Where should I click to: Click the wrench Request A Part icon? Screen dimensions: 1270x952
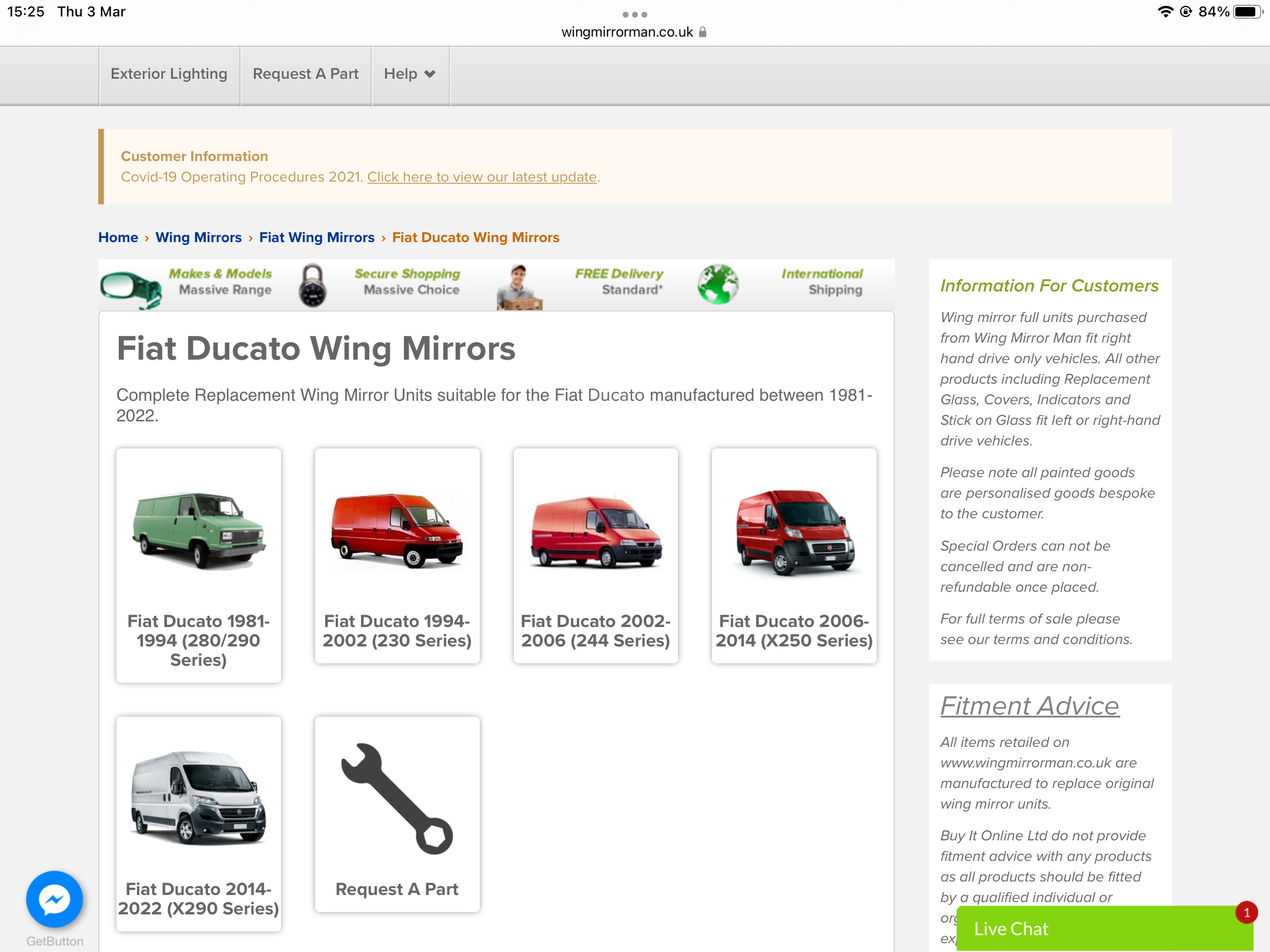[x=397, y=798]
